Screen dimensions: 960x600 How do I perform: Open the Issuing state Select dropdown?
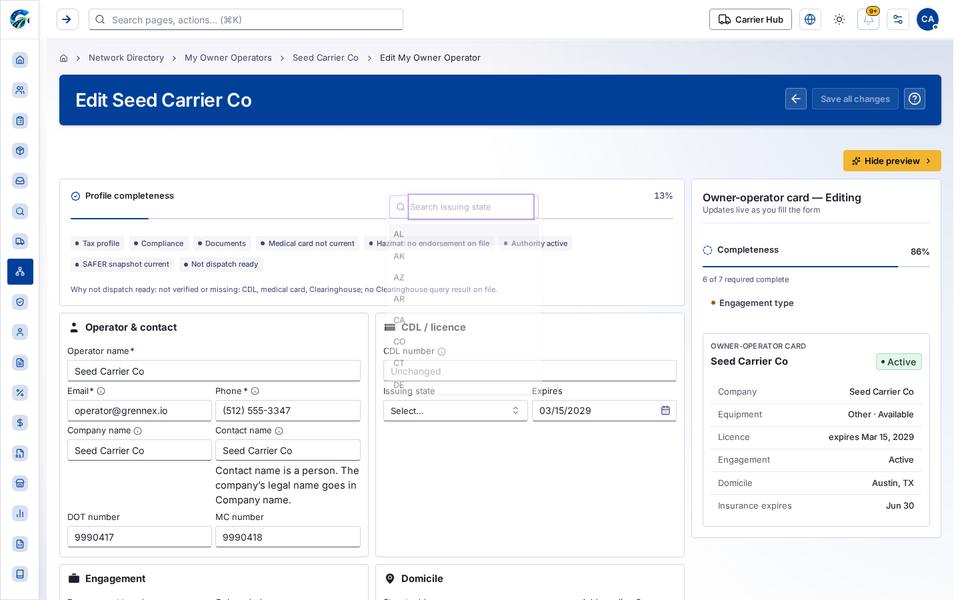click(x=455, y=411)
